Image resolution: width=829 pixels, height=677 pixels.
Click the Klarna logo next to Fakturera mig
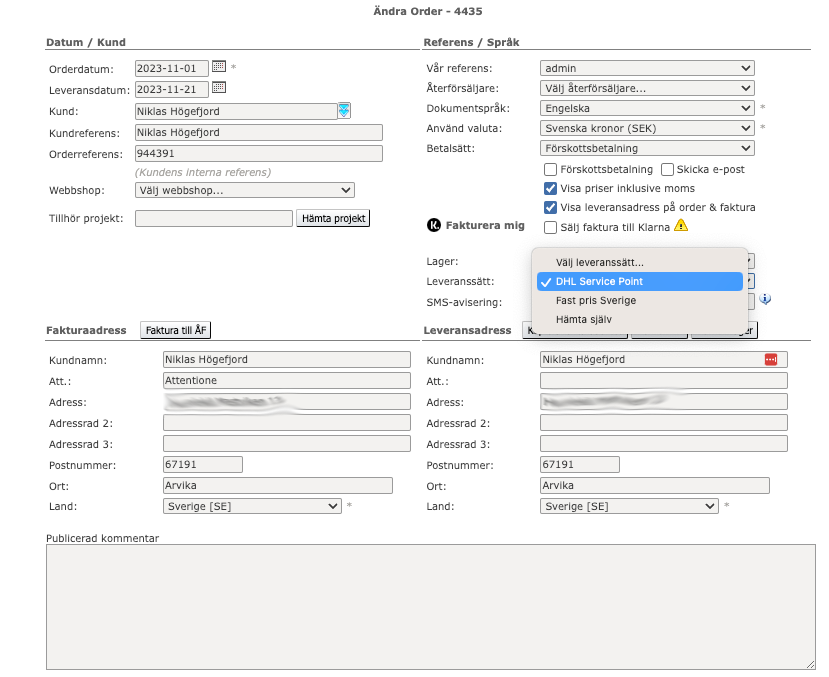(433, 225)
